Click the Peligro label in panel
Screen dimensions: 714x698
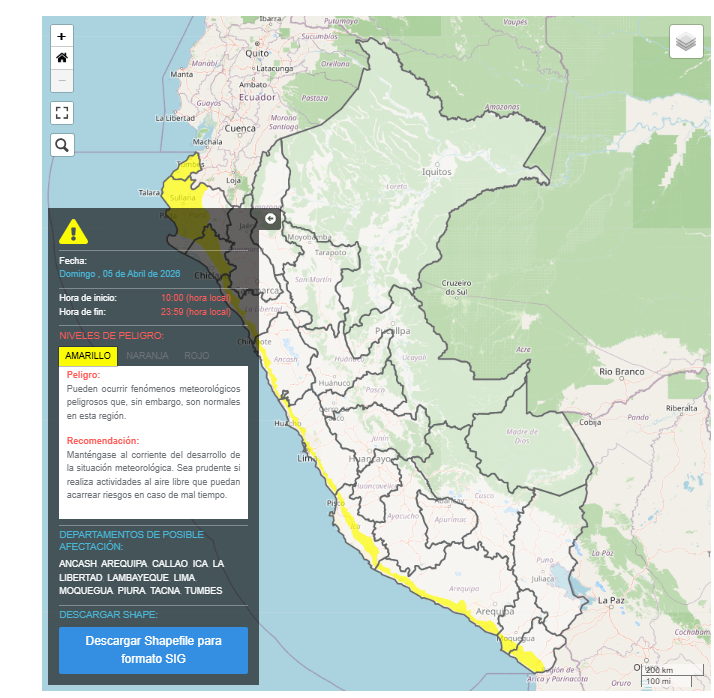click(83, 375)
